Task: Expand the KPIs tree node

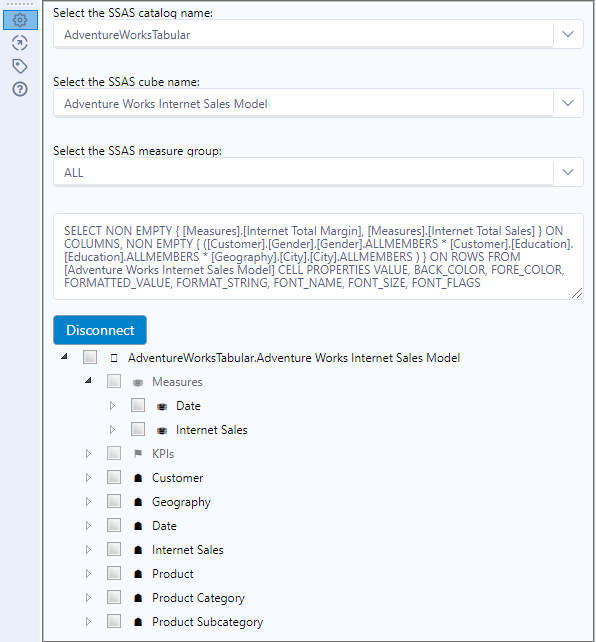Action: [x=88, y=454]
